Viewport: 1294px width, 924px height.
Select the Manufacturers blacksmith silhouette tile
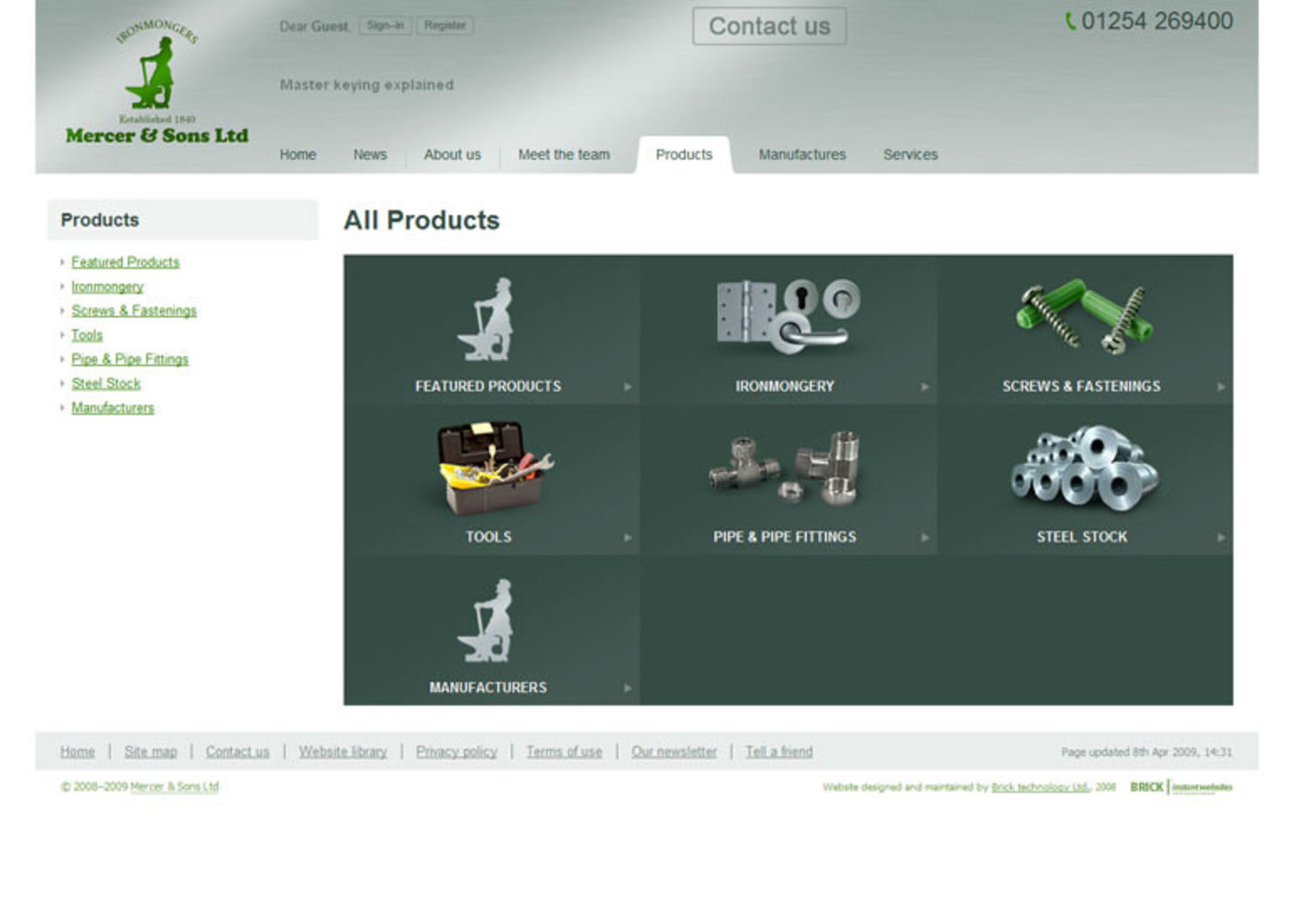pos(487,621)
